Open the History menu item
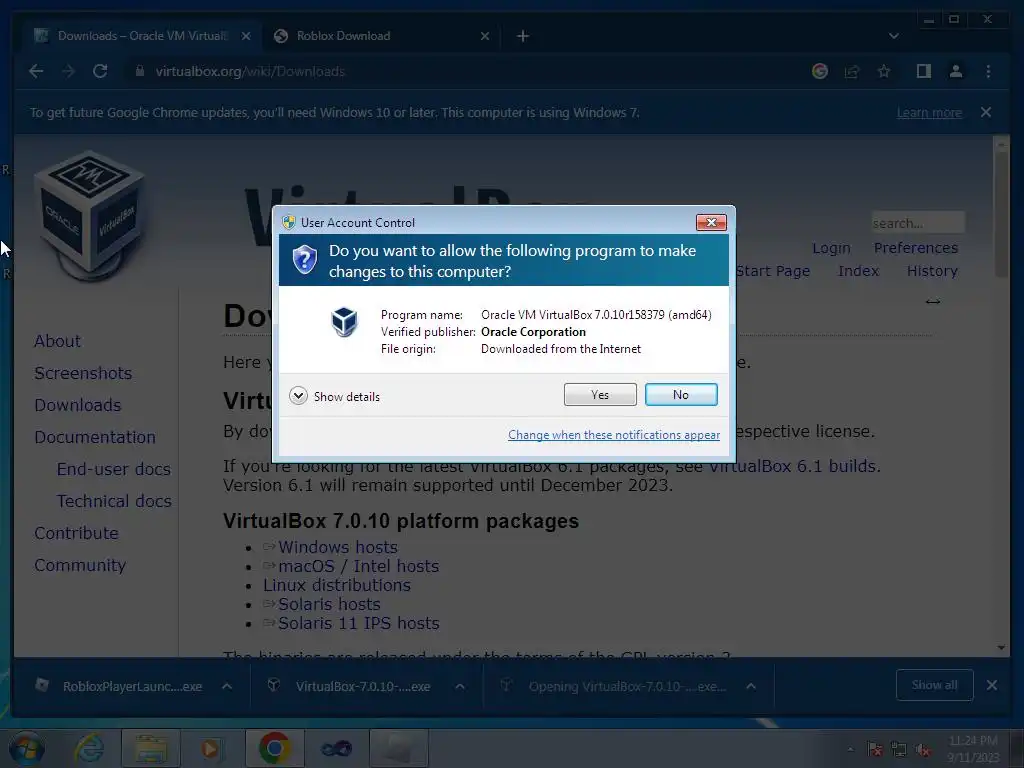Screen dimensions: 1024x768 (932, 271)
